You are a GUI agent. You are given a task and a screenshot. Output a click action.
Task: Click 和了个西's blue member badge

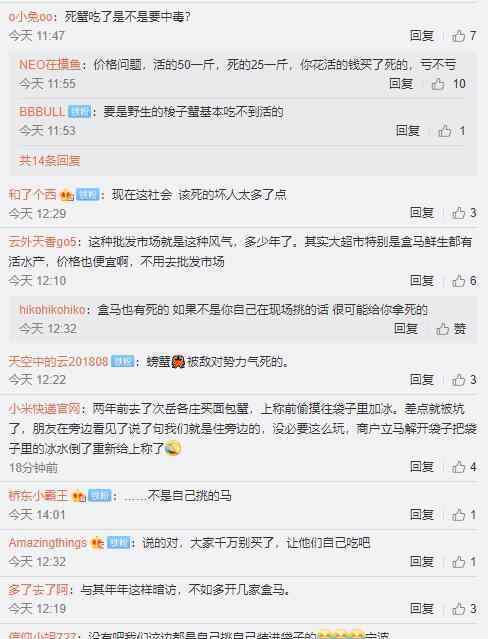88,195
